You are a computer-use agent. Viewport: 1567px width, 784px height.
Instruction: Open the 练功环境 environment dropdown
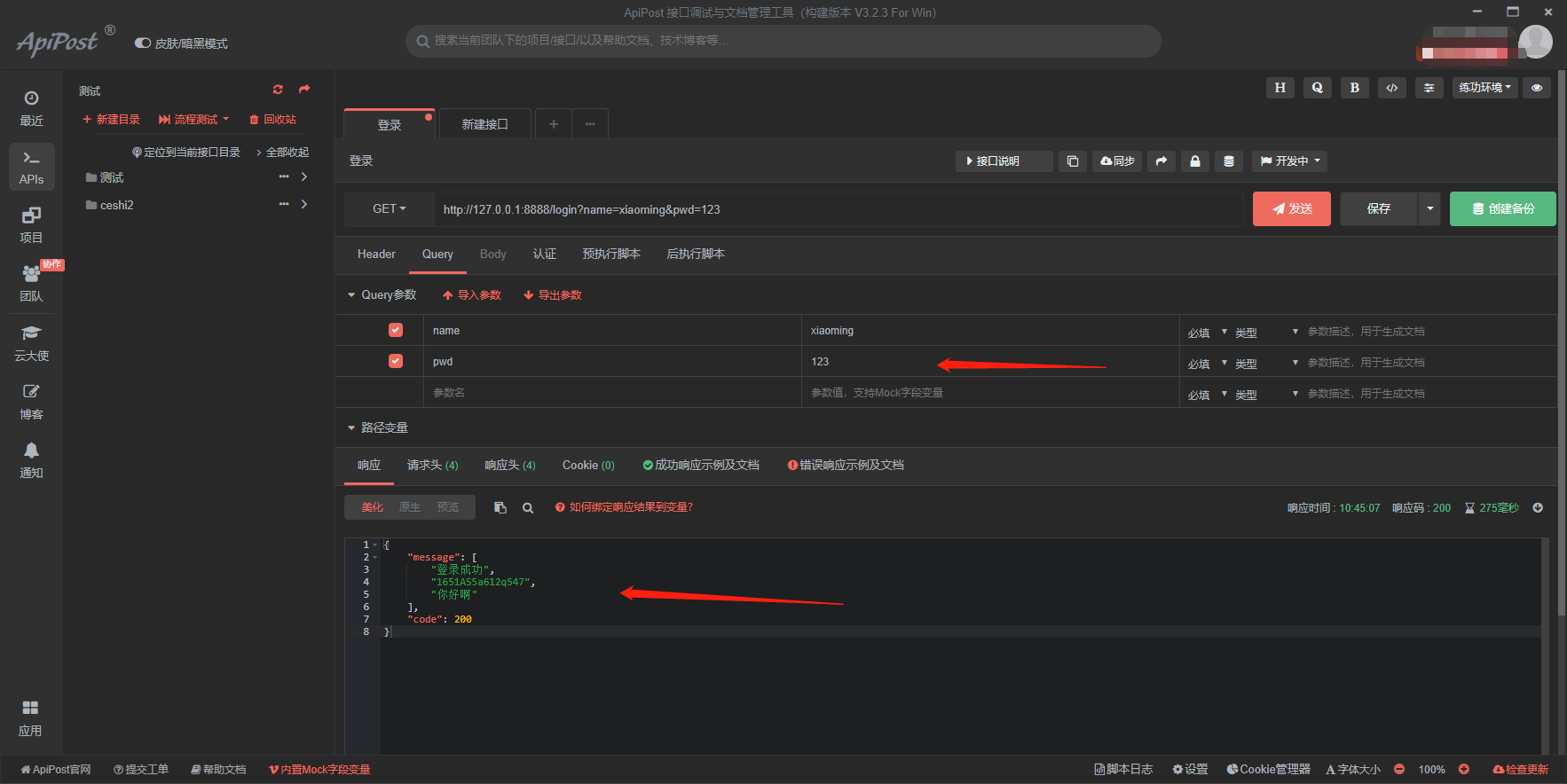click(1485, 88)
